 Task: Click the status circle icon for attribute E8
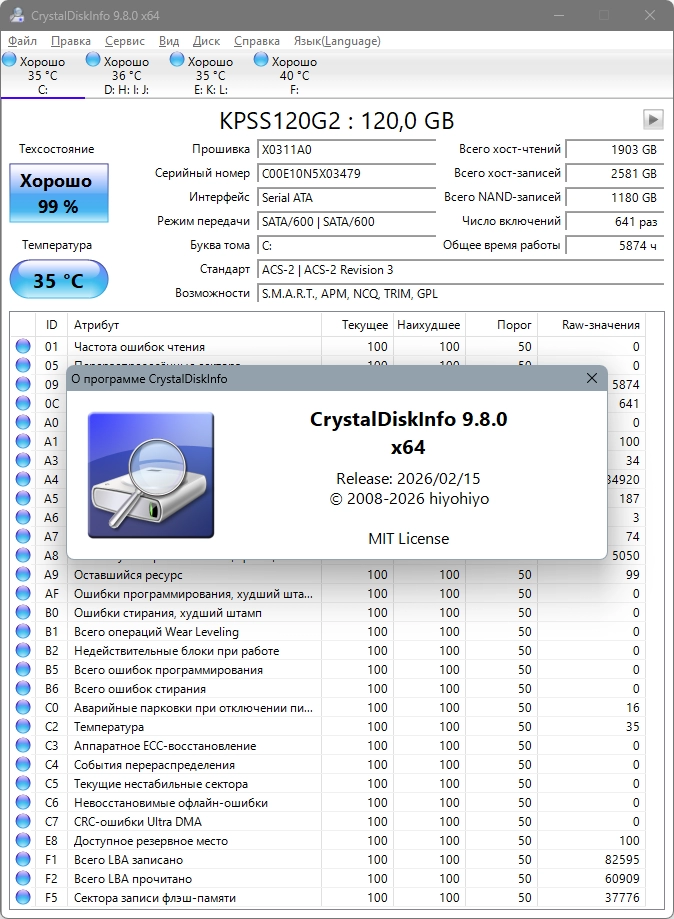23,840
